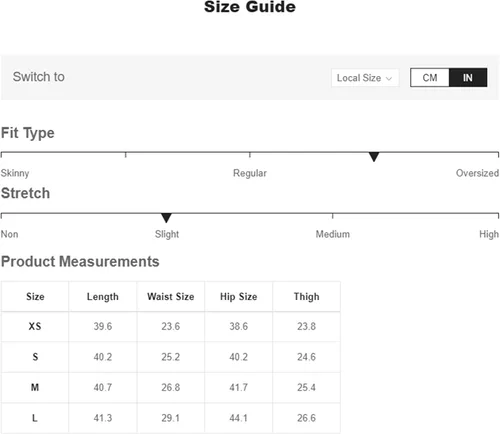
Task: Click the 'Switch to' label
Action: click(39, 77)
